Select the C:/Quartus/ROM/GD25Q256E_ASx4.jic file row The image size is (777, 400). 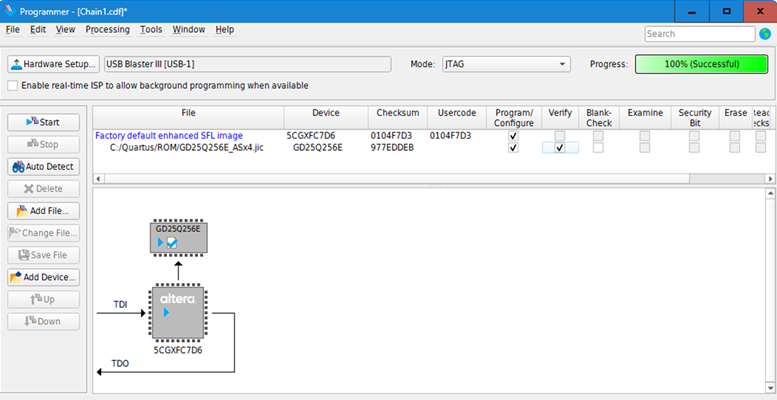click(x=186, y=147)
